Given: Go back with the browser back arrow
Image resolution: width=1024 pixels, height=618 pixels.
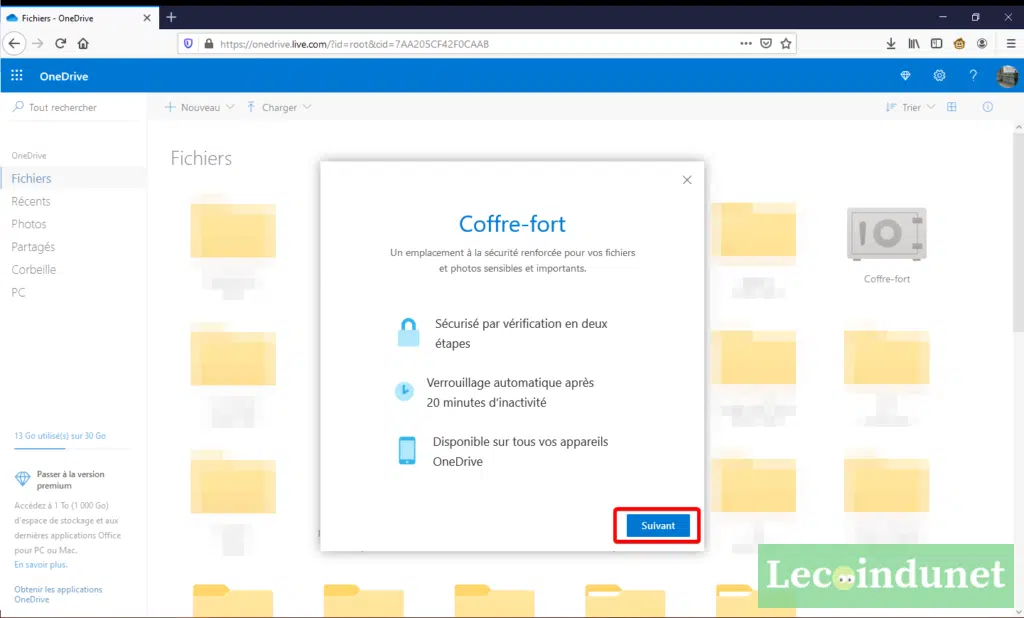Looking at the screenshot, I should pos(14,44).
